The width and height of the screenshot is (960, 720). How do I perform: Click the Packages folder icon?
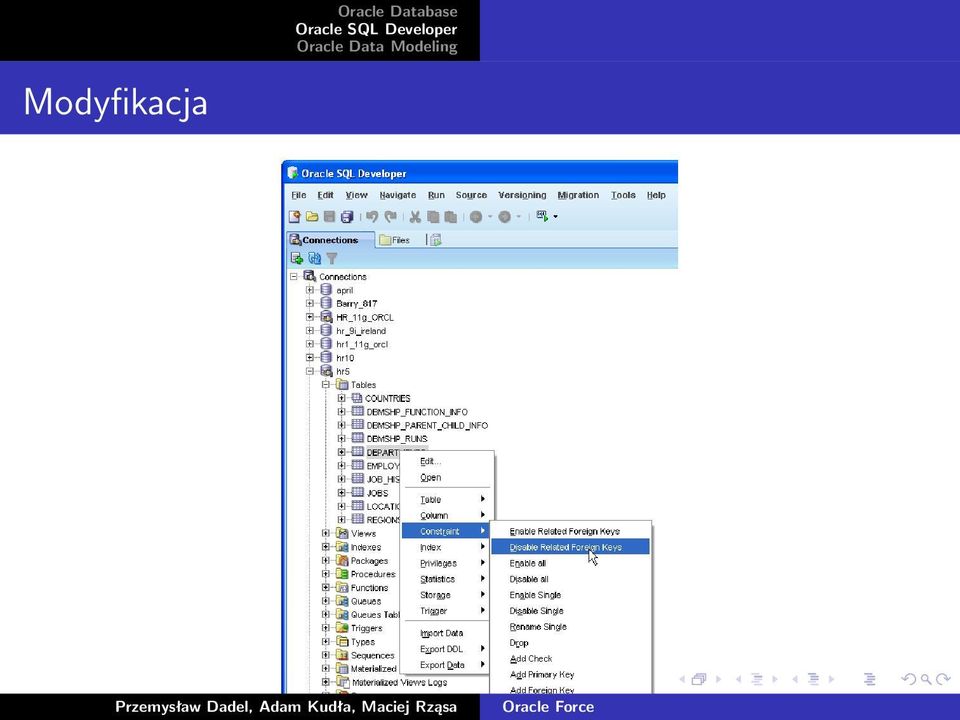click(342, 560)
